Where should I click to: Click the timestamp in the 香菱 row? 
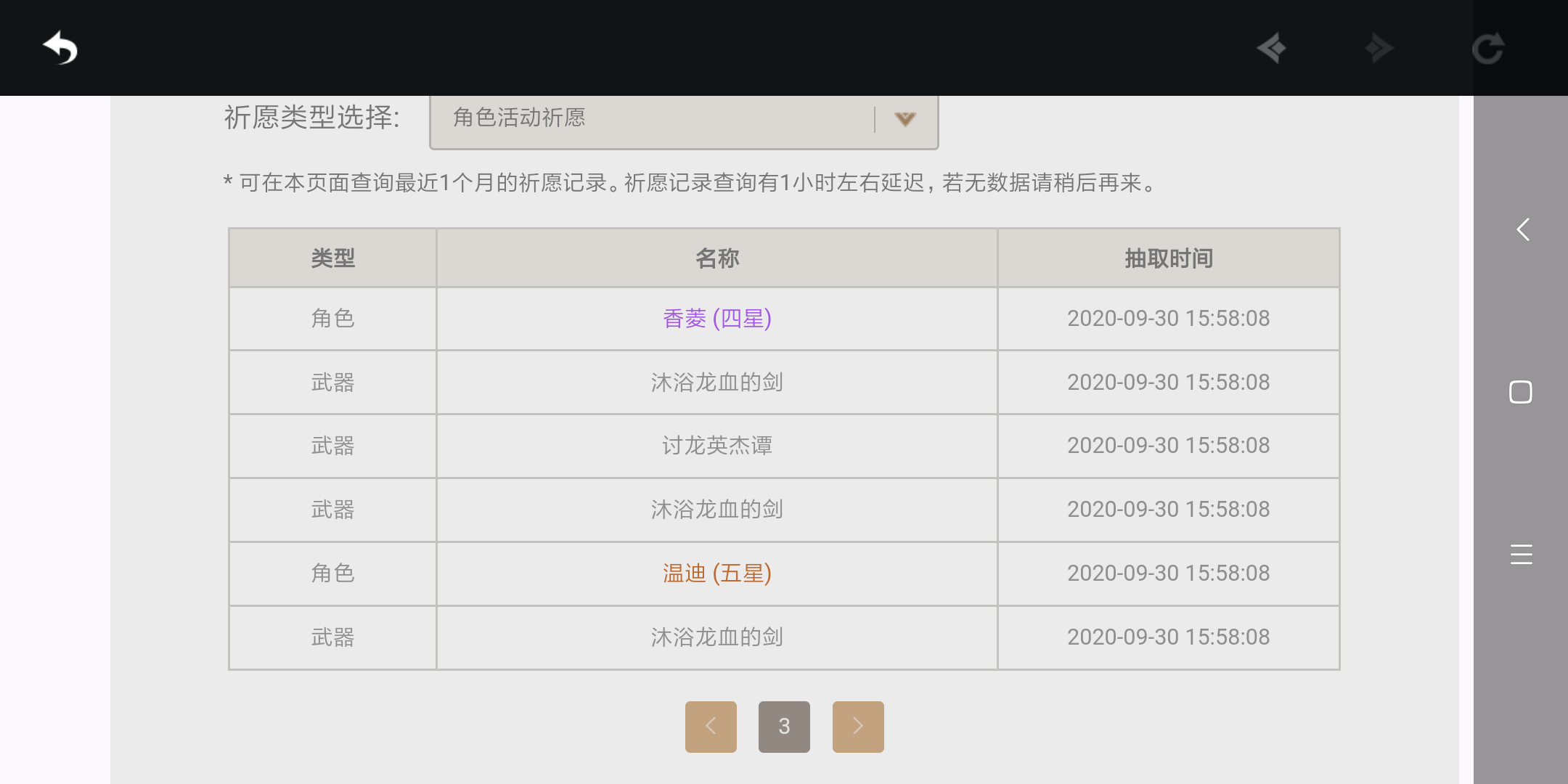[x=1169, y=319]
